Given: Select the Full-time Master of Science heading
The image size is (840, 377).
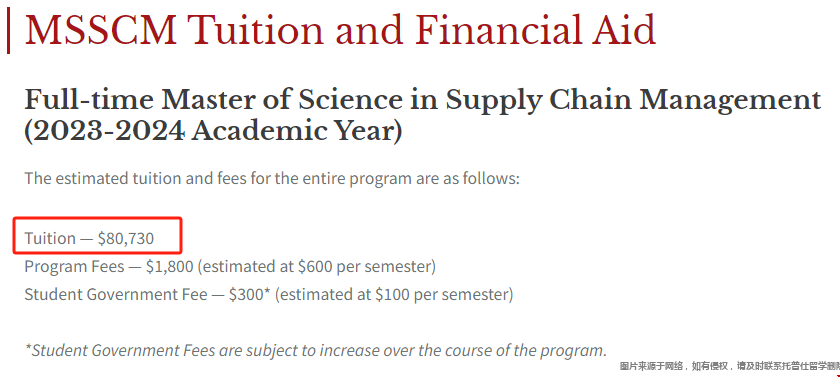Looking at the screenshot, I should tap(423, 115).
